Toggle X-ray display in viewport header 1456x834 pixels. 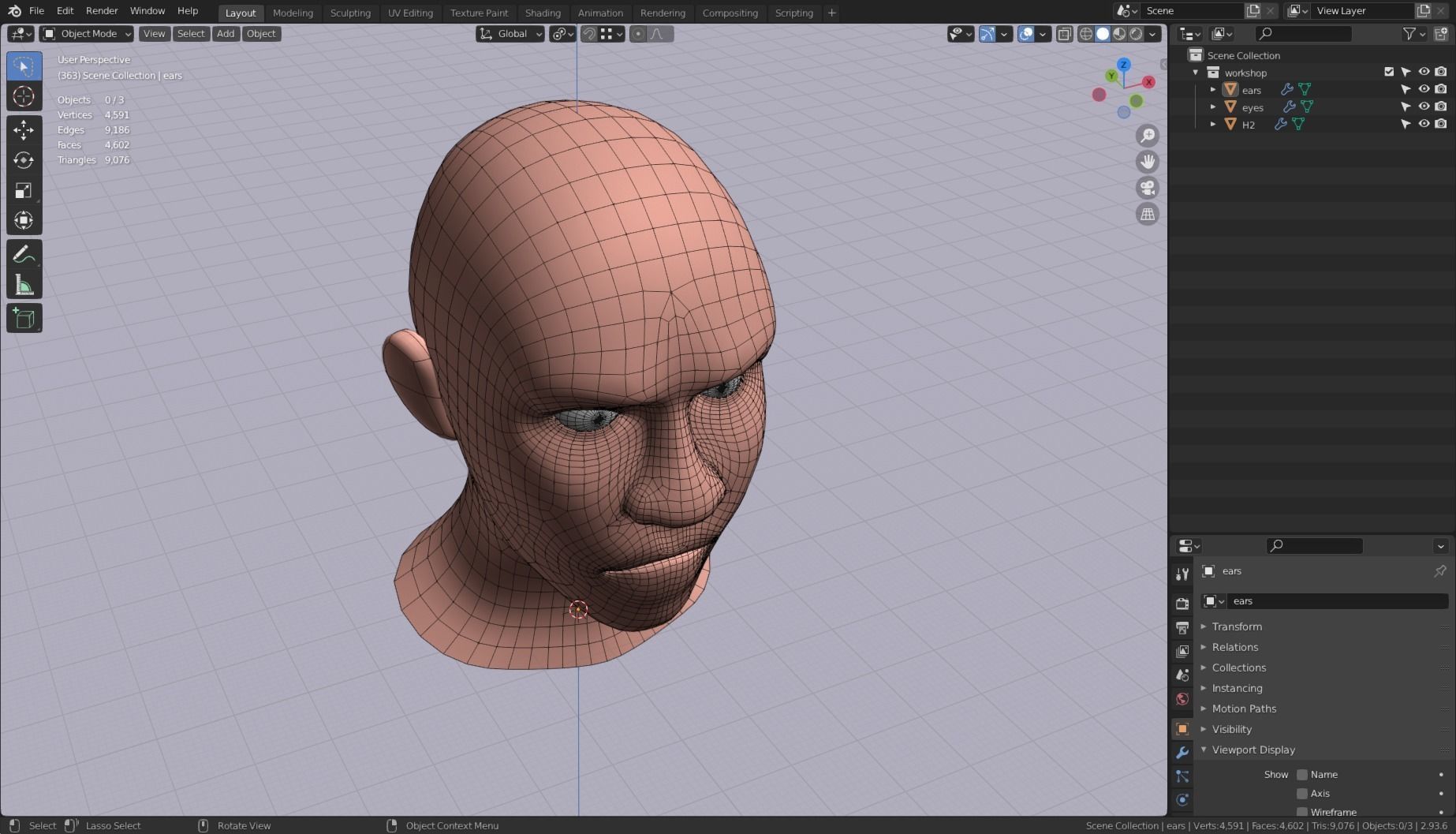pos(1064,34)
